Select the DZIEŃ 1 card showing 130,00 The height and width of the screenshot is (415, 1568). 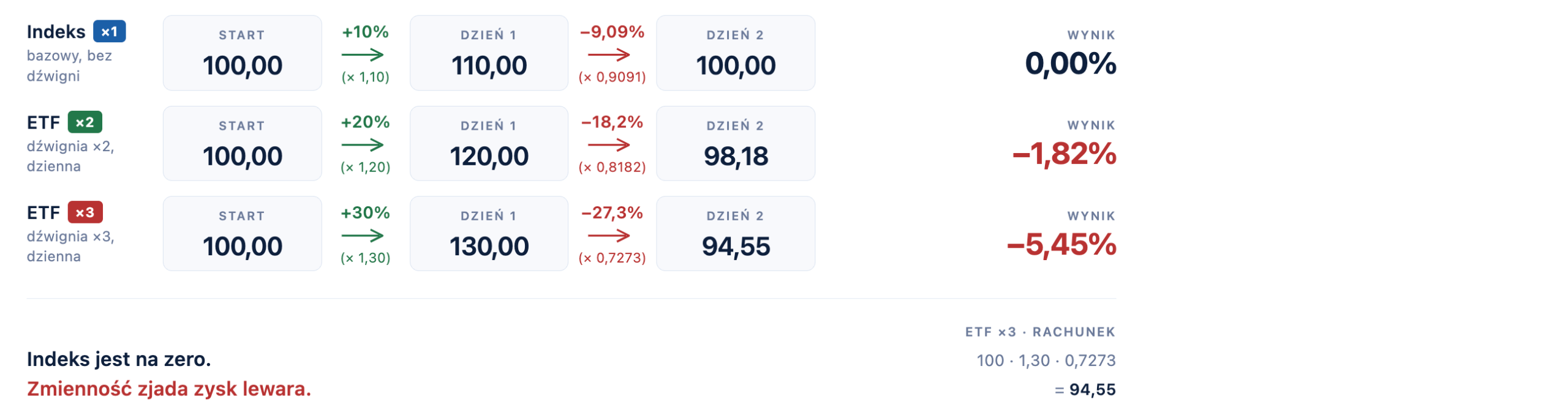[489, 234]
